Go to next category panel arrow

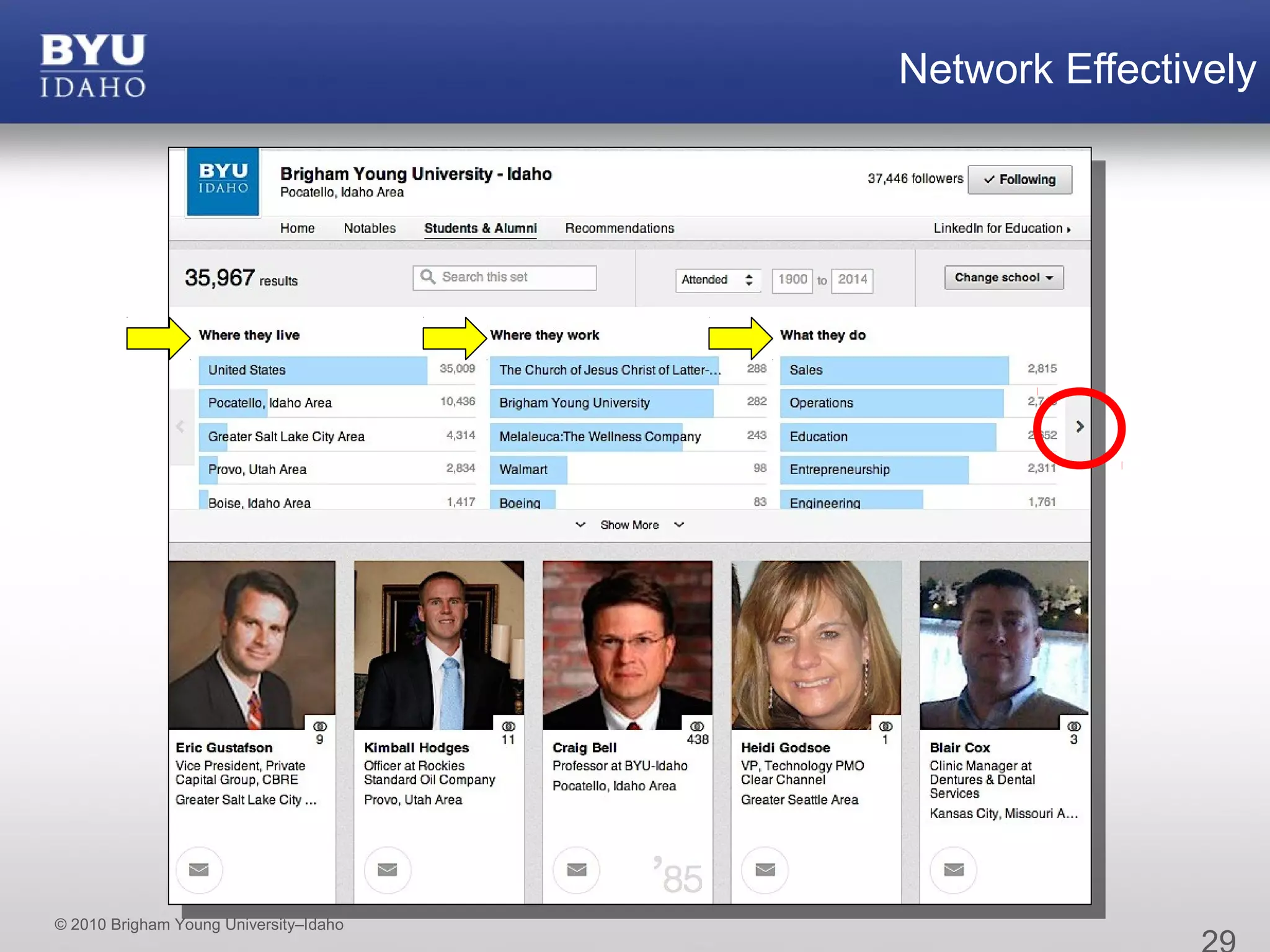point(1080,426)
